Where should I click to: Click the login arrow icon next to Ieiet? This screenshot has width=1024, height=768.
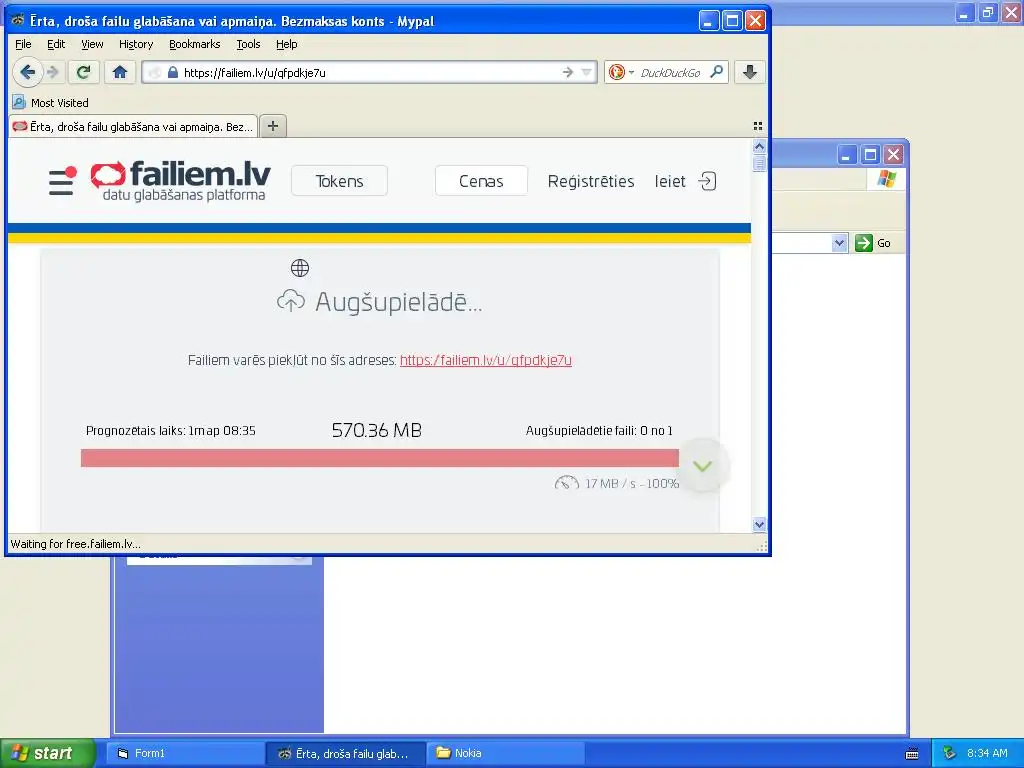tap(707, 181)
